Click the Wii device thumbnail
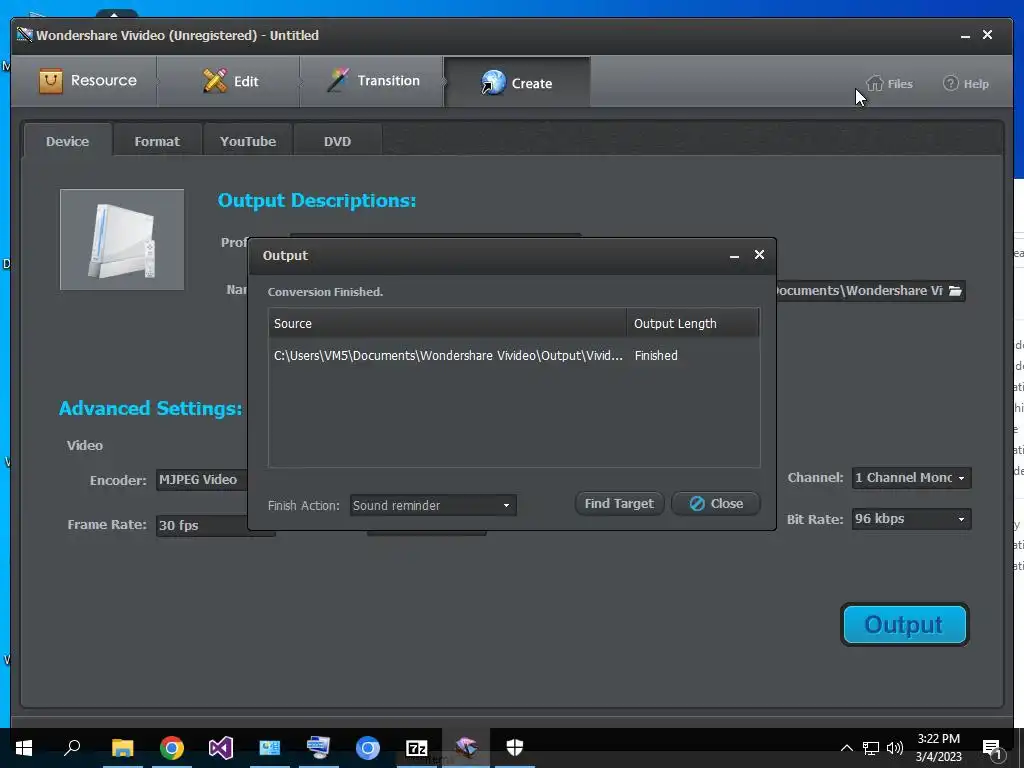Viewport: 1024px width, 768px height. pyautogui.click(x=122, y=240)
